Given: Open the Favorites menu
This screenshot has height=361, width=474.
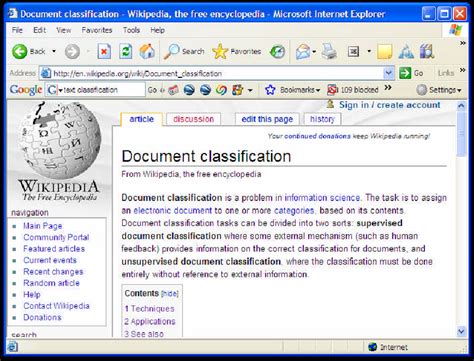Looking at the screenshot, I should coord(97,30).
